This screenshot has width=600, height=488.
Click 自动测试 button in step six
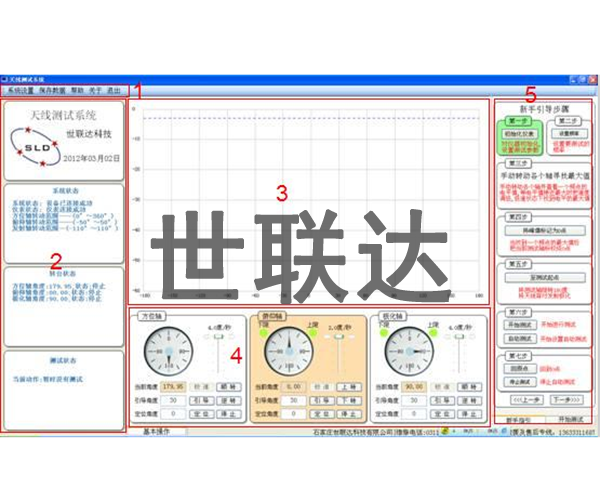pos(520,339)
